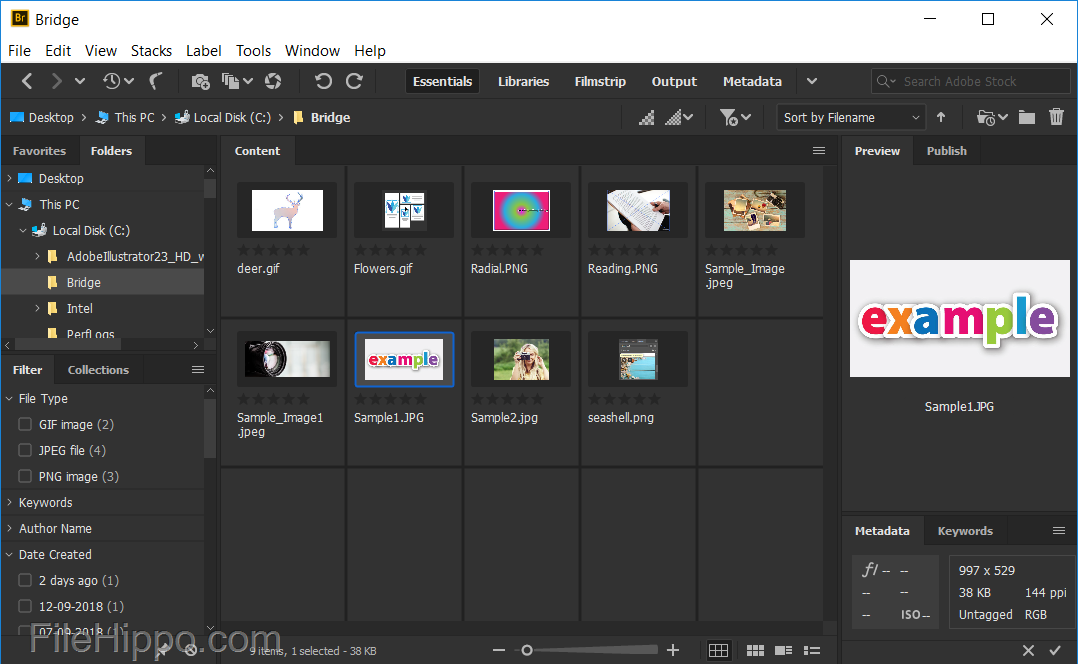Create a new folder
The image size is (1078, 664).
[x=1026, y=117]
